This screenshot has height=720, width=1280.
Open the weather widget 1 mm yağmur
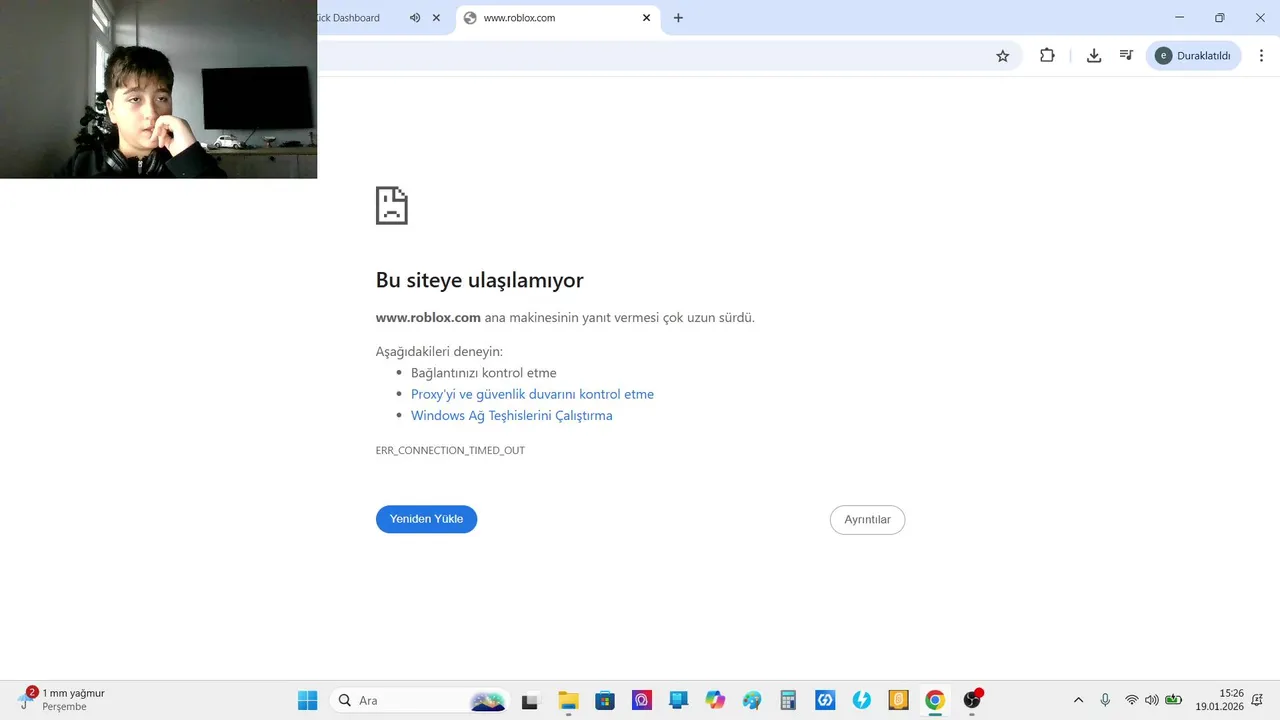[62, 699]
